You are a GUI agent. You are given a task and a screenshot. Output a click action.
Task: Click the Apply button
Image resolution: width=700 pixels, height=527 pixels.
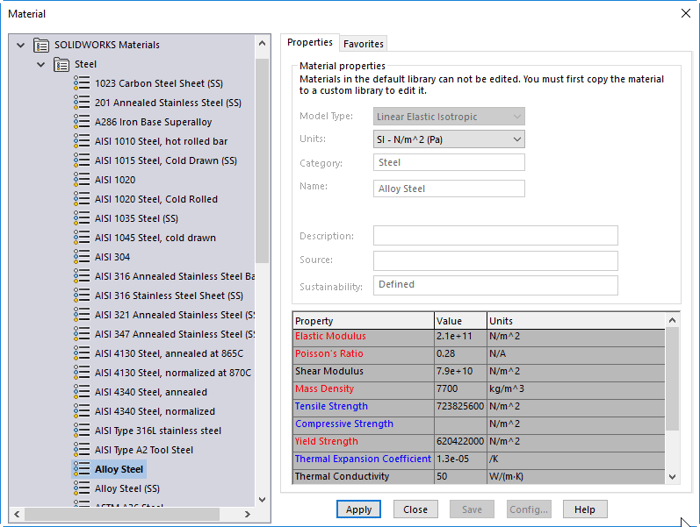click(358, 510)
